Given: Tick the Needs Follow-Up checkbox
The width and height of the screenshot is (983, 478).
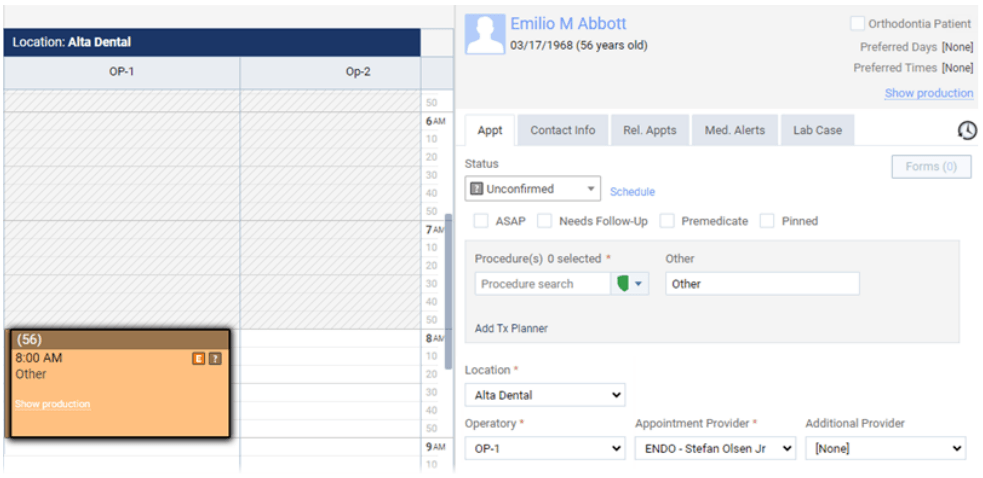Looking at the screenshot, I should point(544,221).
